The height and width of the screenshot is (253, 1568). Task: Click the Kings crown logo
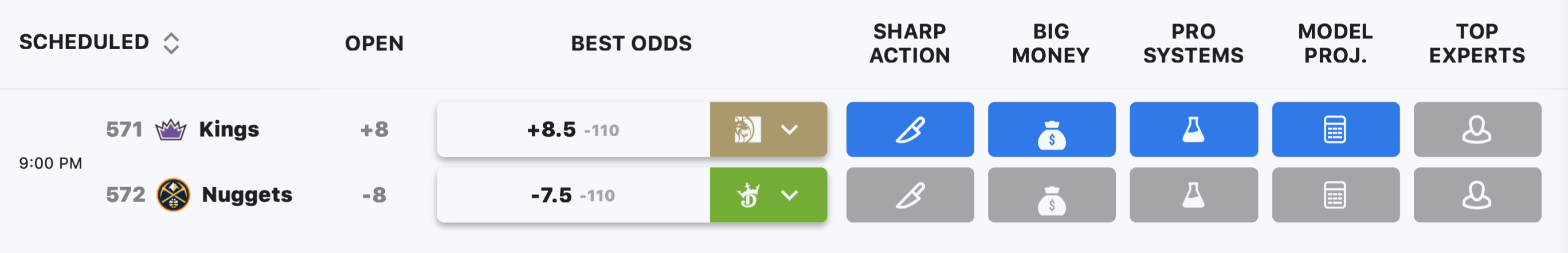point(171,129)
